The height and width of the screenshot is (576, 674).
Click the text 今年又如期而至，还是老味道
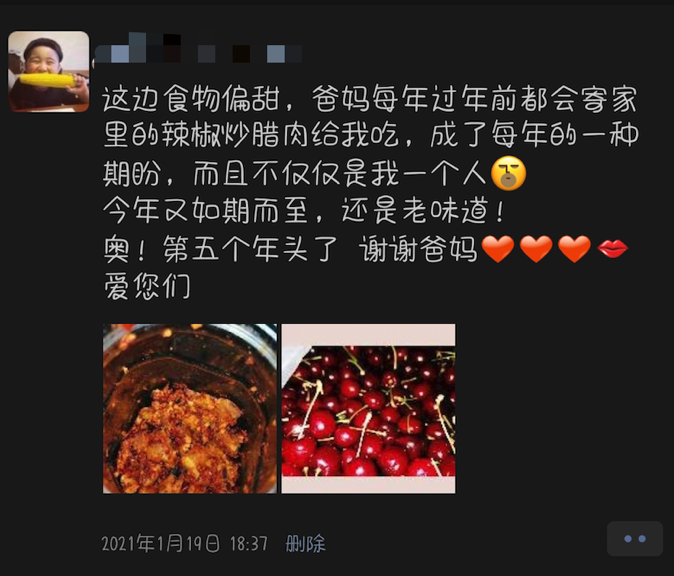pos(304,211)
